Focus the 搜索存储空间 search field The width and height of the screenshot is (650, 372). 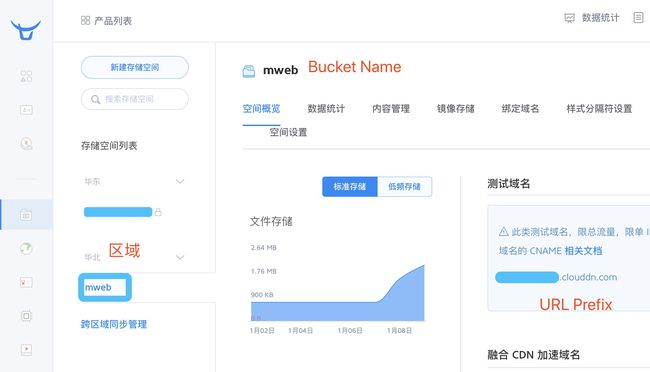pyautogui.click(x=135, y=99)
